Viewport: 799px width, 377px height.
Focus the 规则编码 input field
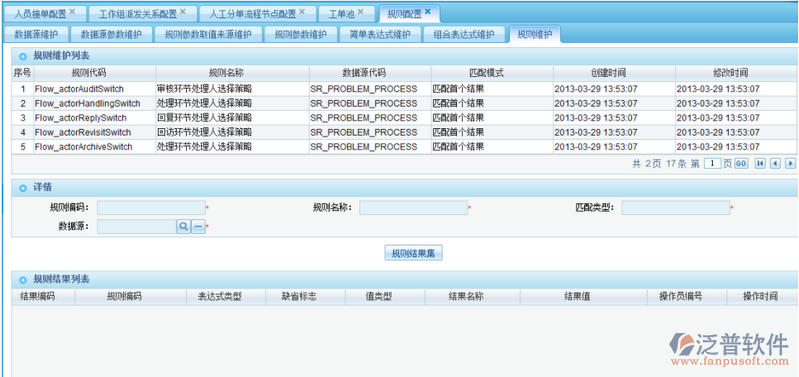click(151, 208)
